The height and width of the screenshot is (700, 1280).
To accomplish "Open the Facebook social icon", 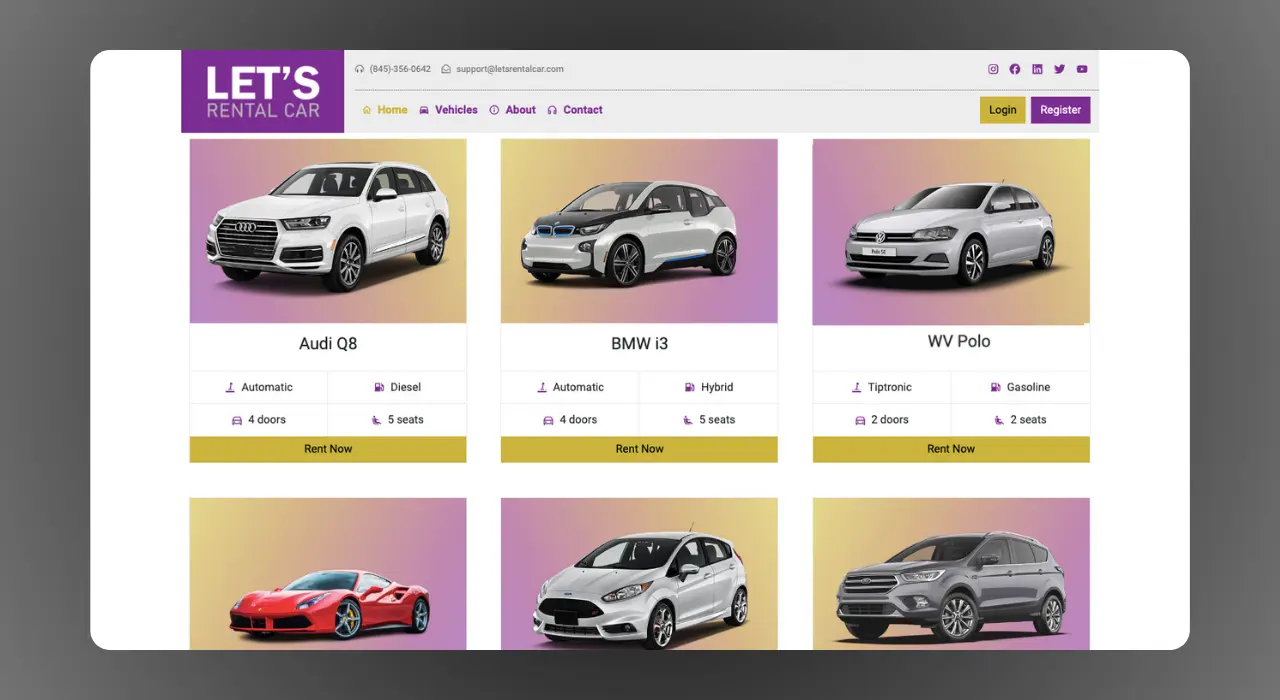I will [x=1015, y=69].
